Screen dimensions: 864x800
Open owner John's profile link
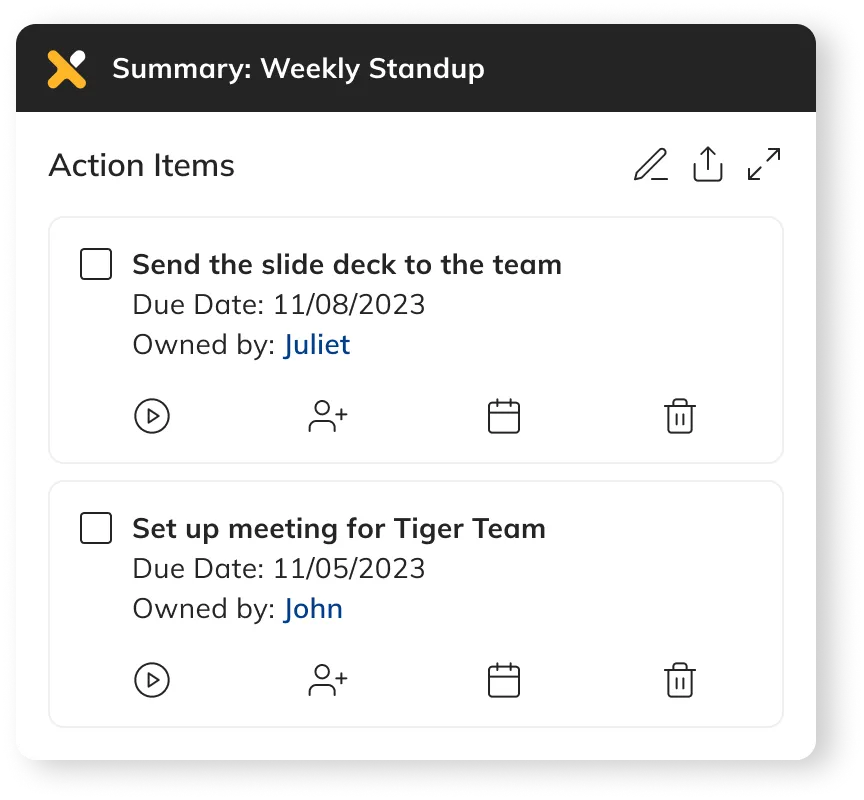[313, 609]
